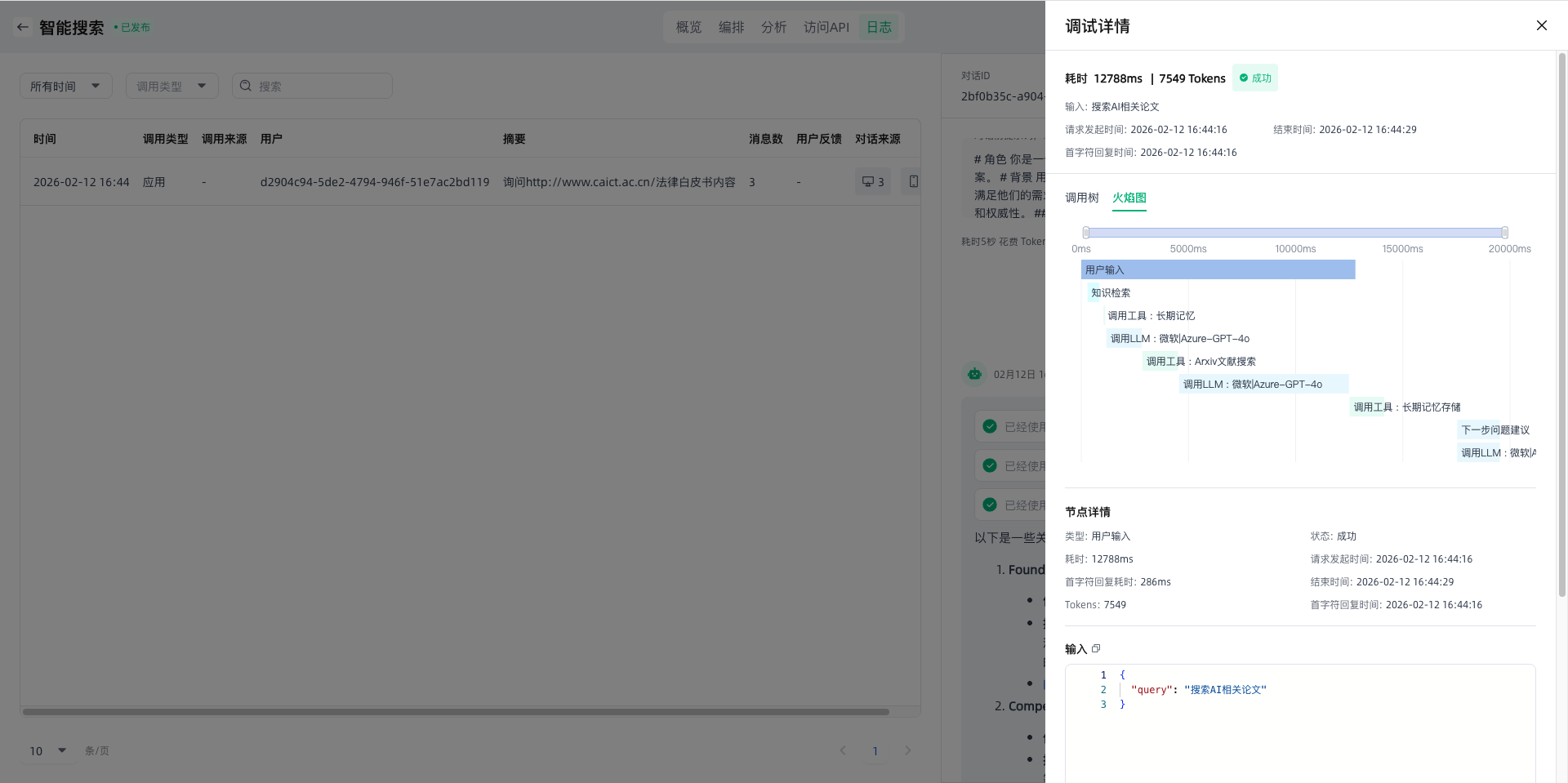This screenshot has height=783, width=1568.
Task: Click the right handle of timeline range slider
Action: click(1504, 233)
